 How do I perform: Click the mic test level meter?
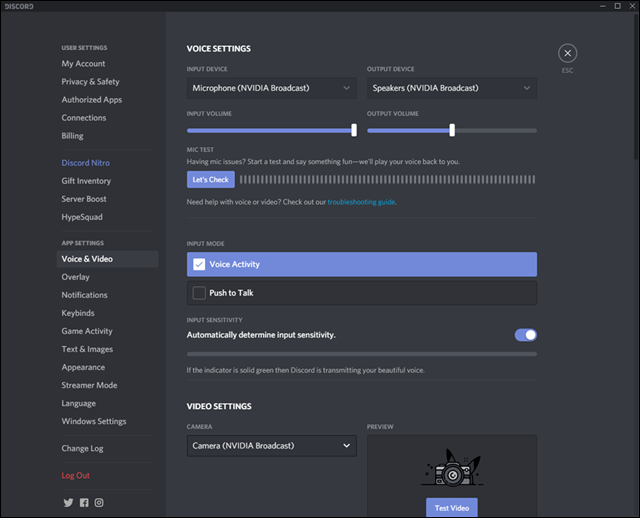(387, 179)
